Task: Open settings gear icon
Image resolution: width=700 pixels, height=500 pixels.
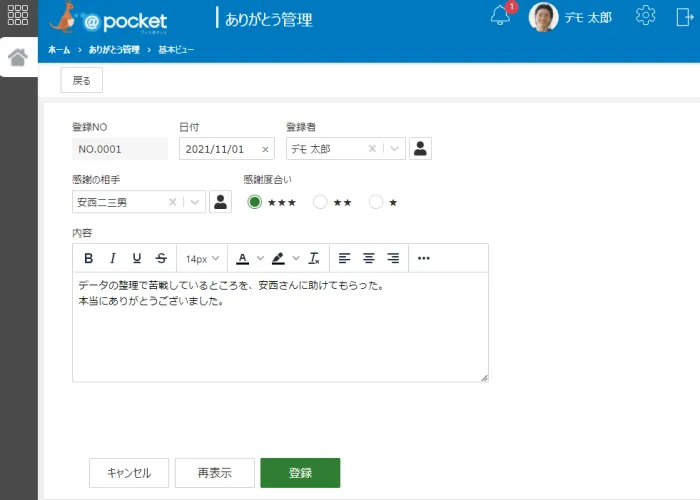Action: coord(645,16)
